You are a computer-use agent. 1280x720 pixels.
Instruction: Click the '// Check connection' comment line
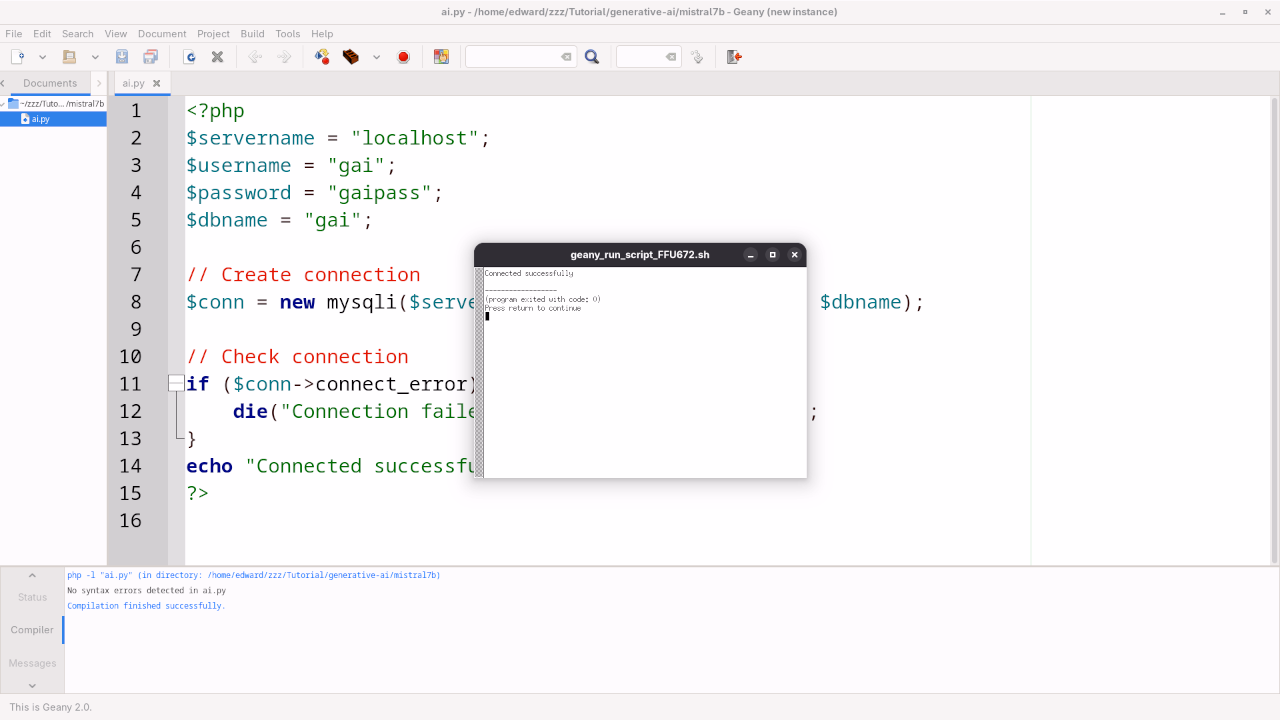tap(297, 356)
